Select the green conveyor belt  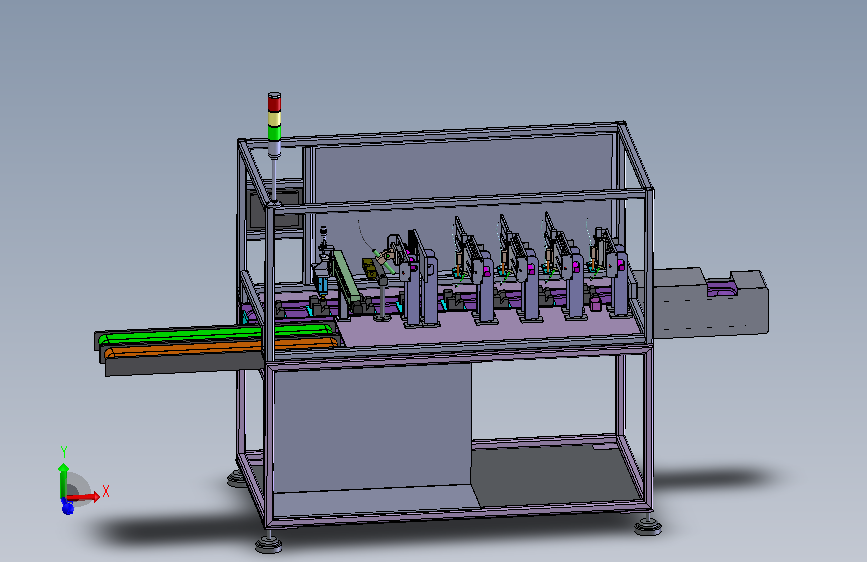click(216, 335)
